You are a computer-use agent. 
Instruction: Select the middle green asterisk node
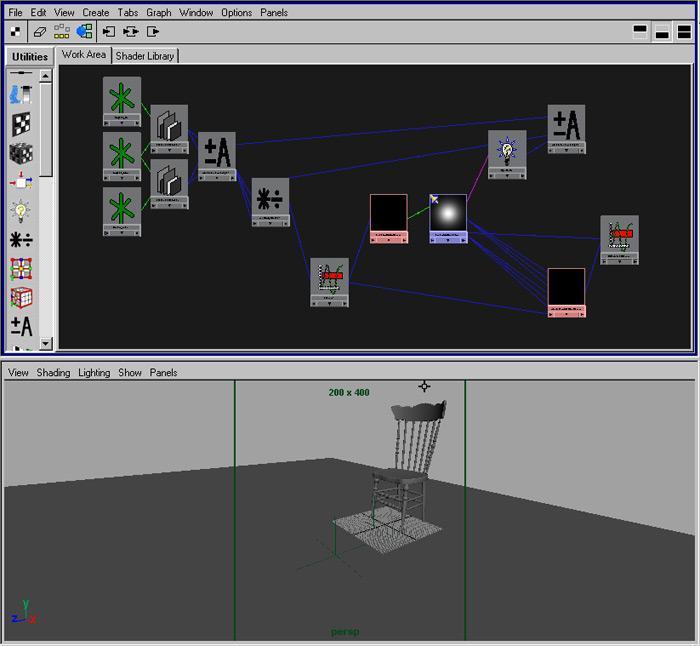(x=122, y=156)
